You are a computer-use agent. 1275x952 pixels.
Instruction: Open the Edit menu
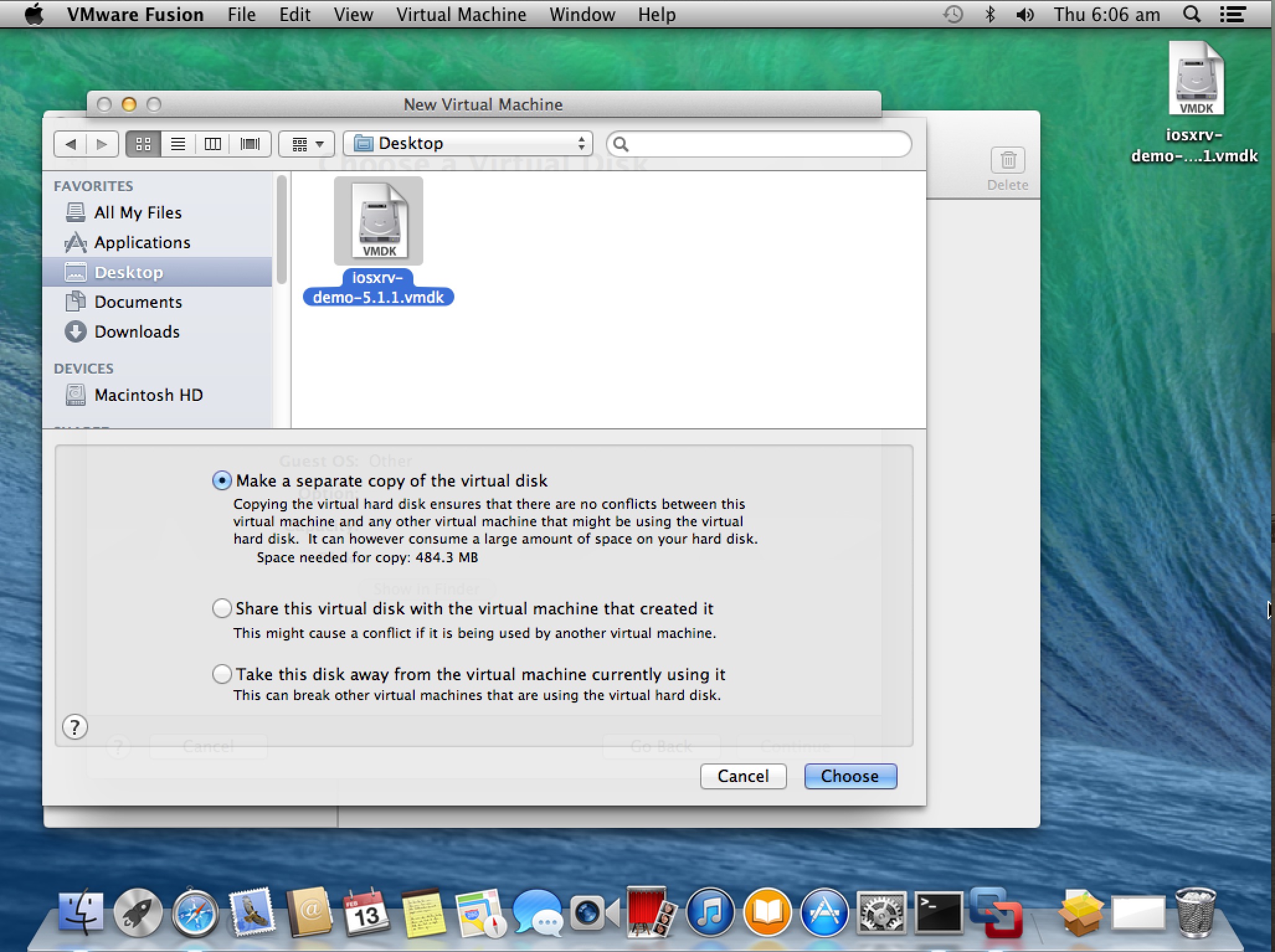pos(295,14)
